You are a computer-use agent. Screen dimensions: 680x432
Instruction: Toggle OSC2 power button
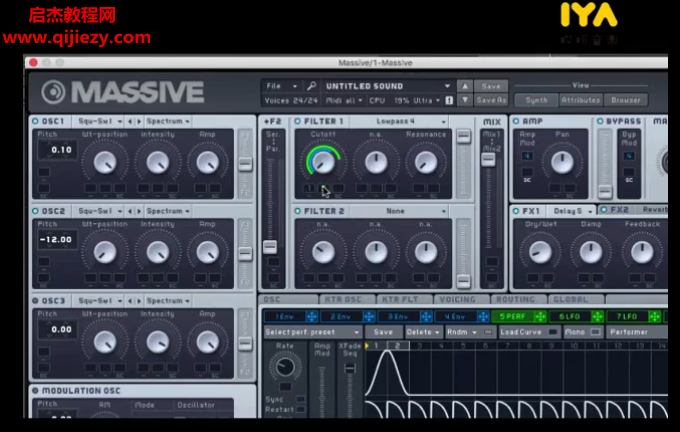coord(35,211)
